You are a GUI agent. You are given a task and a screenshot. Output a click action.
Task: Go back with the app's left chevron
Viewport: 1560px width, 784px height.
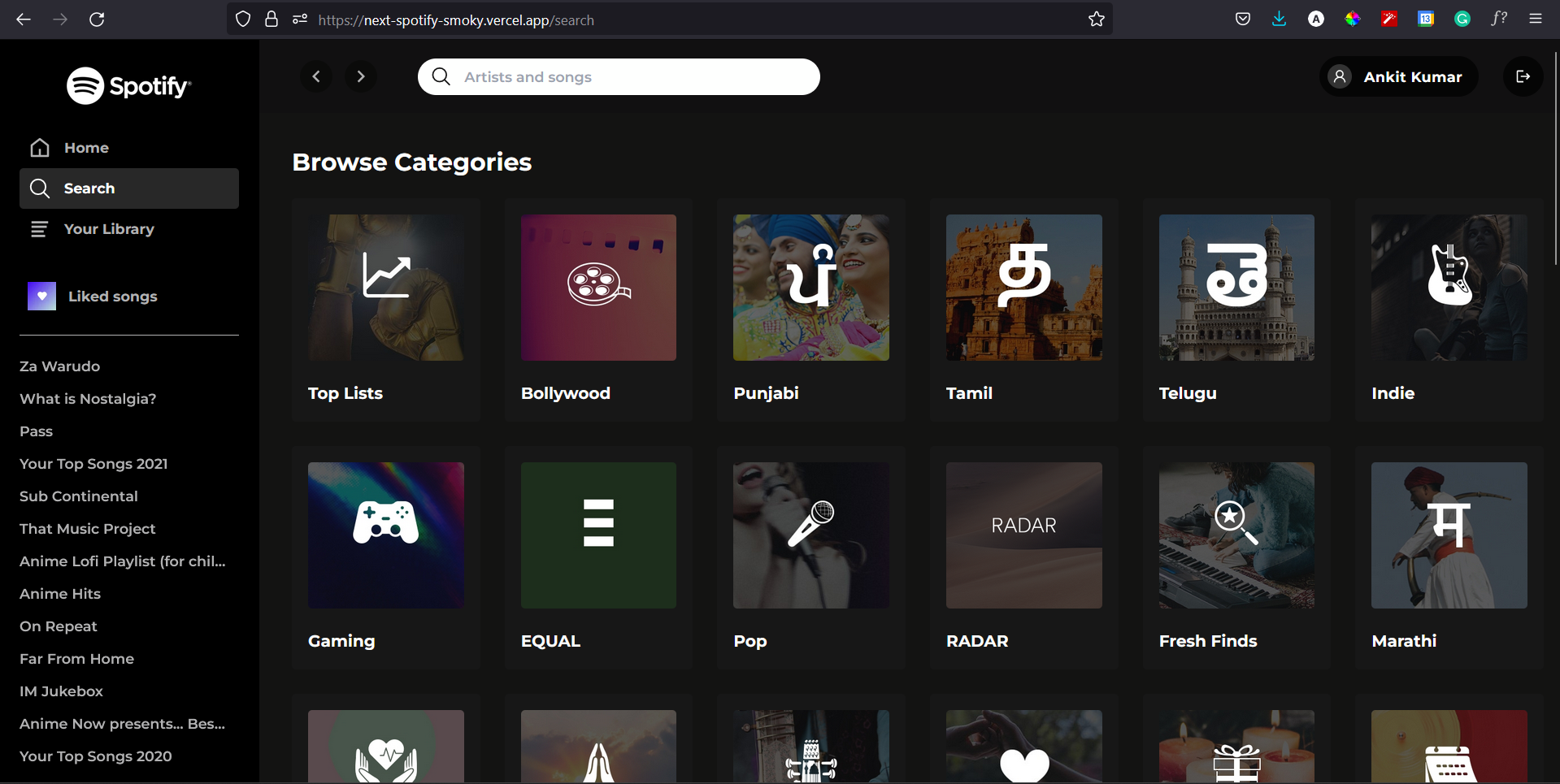(316, 76)
